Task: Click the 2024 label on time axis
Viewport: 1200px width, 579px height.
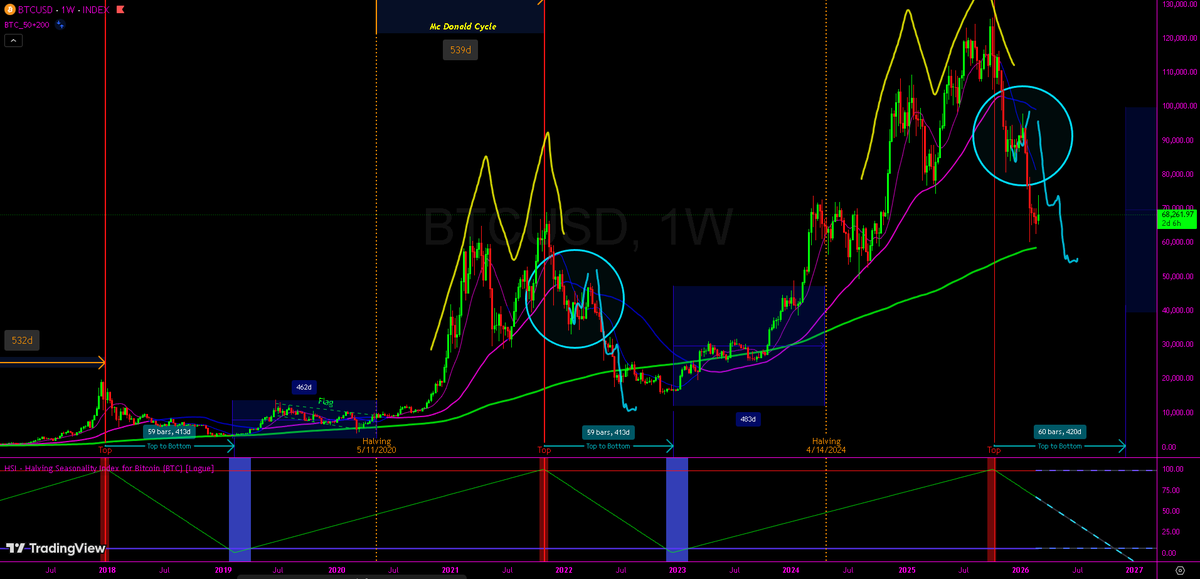Action: tap(791, 570)
